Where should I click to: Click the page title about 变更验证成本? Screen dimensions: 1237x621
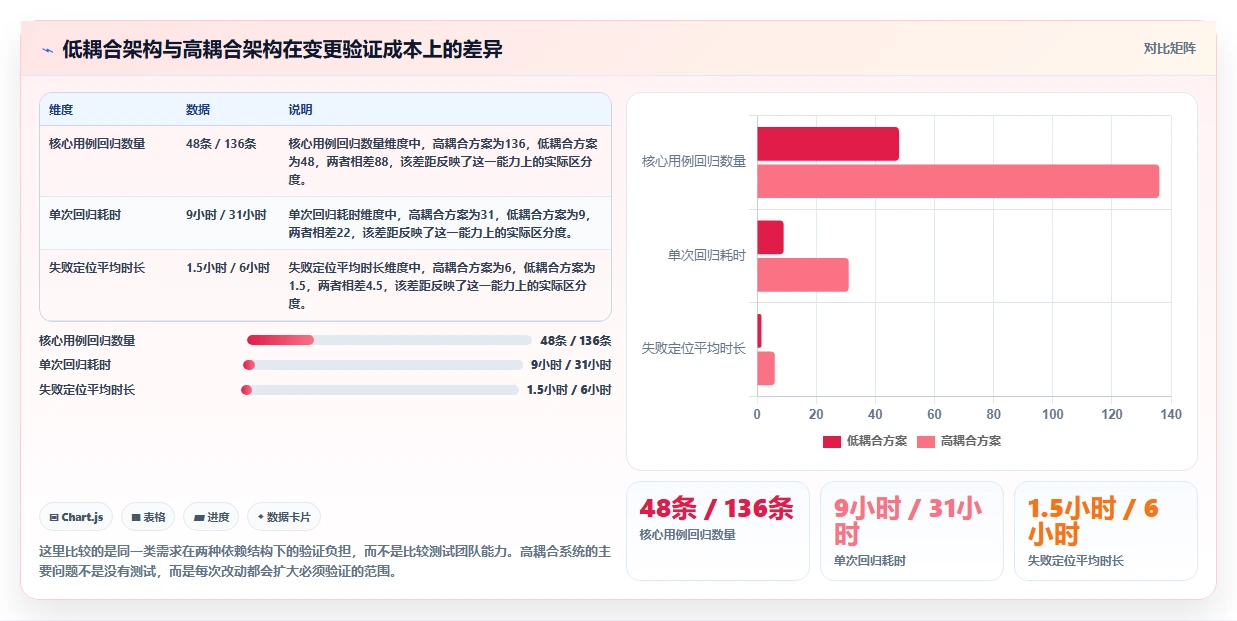point(282,49)
